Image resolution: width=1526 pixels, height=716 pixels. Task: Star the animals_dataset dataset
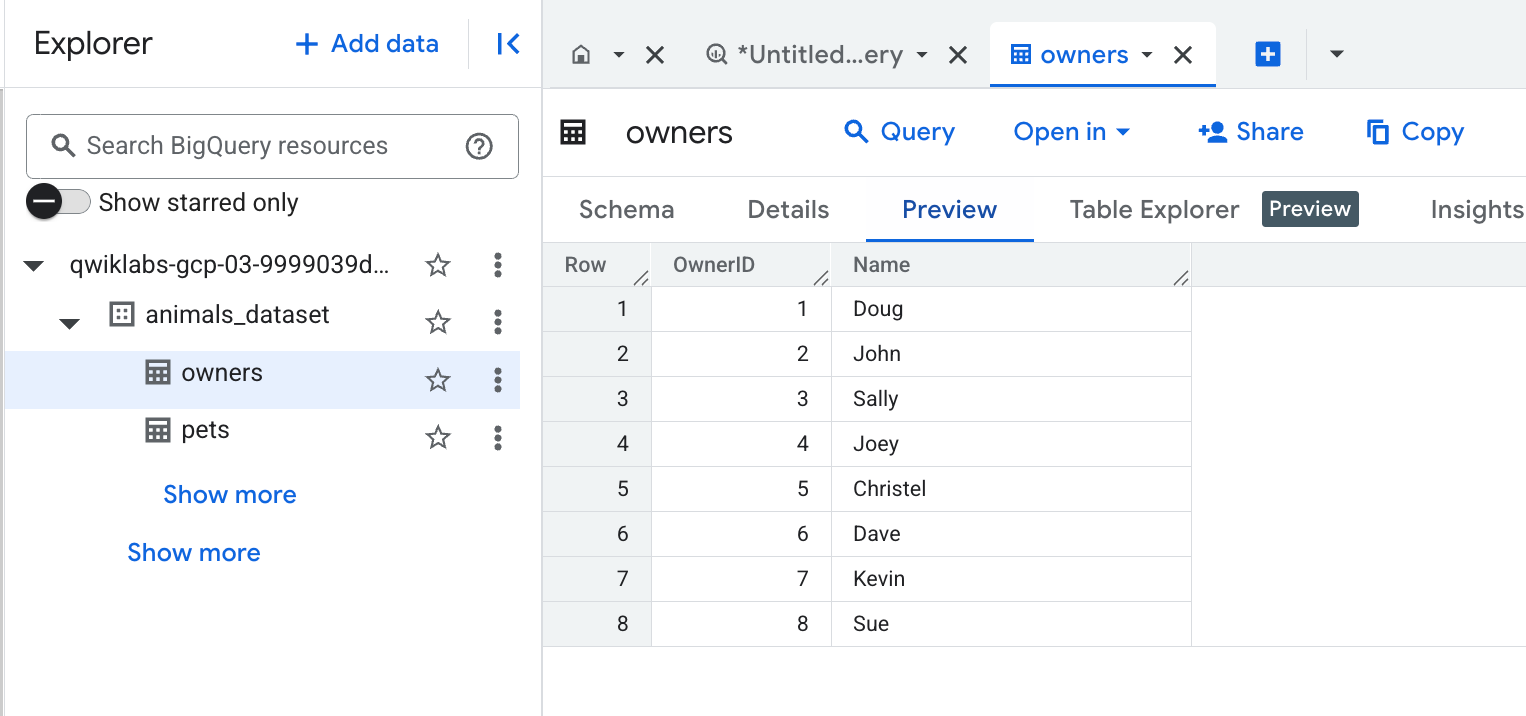438,322
